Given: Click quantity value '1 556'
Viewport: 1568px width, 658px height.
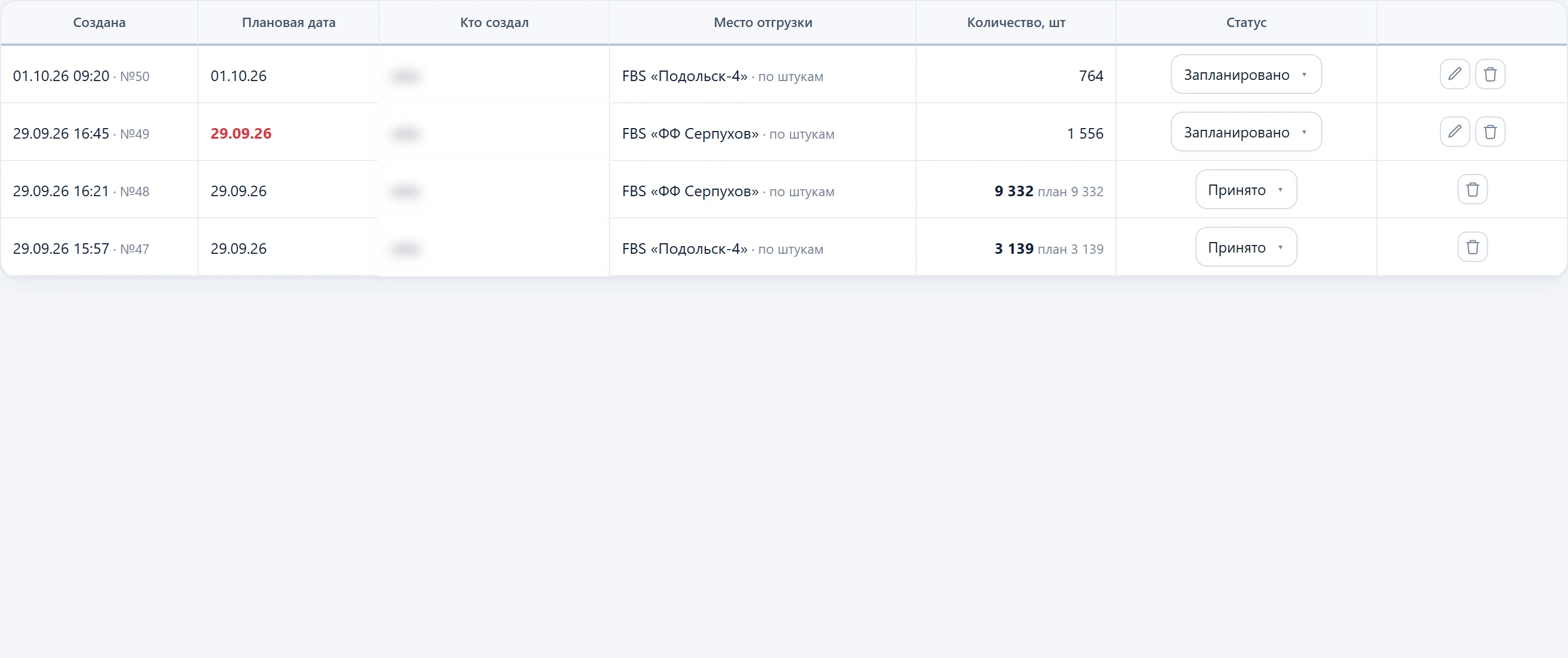Looking at the screenshot, I should [1085, 133].
